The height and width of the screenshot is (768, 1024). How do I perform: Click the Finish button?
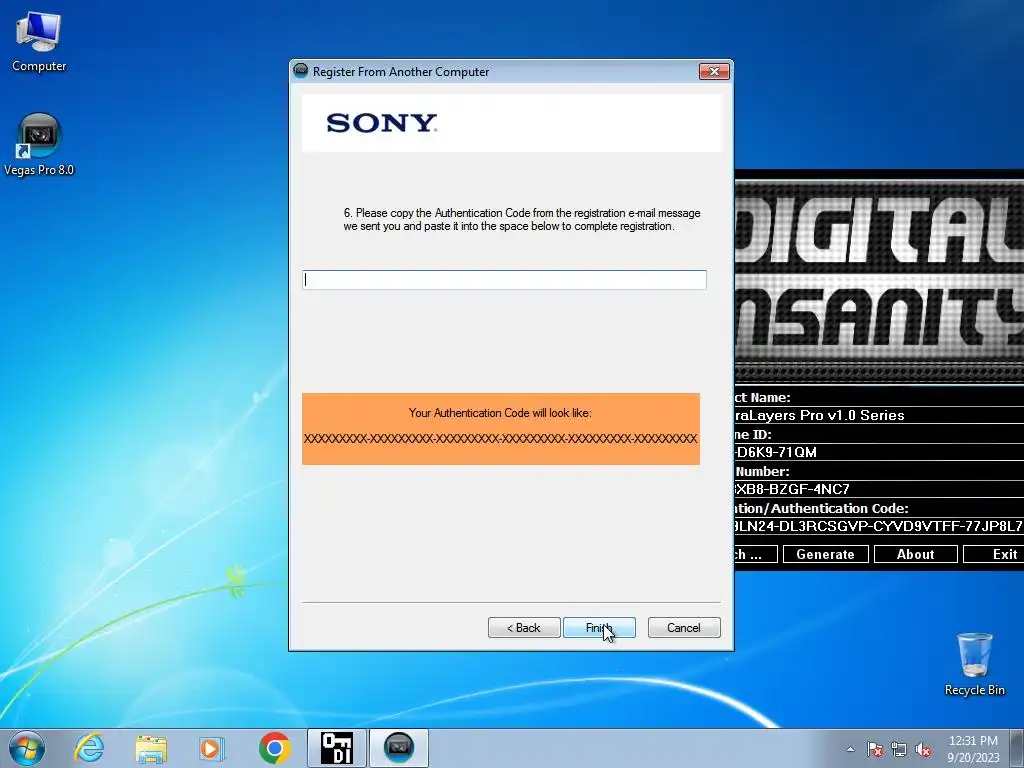599,628
